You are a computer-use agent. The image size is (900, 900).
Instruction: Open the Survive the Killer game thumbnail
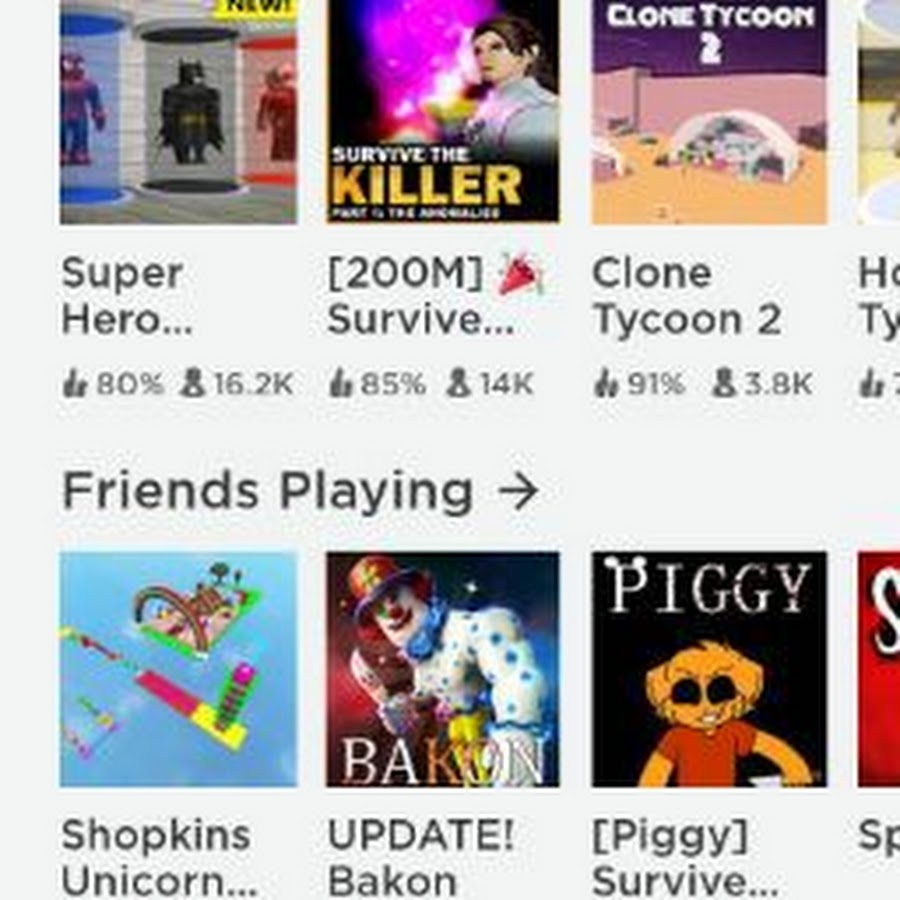(x=443, y=112)
